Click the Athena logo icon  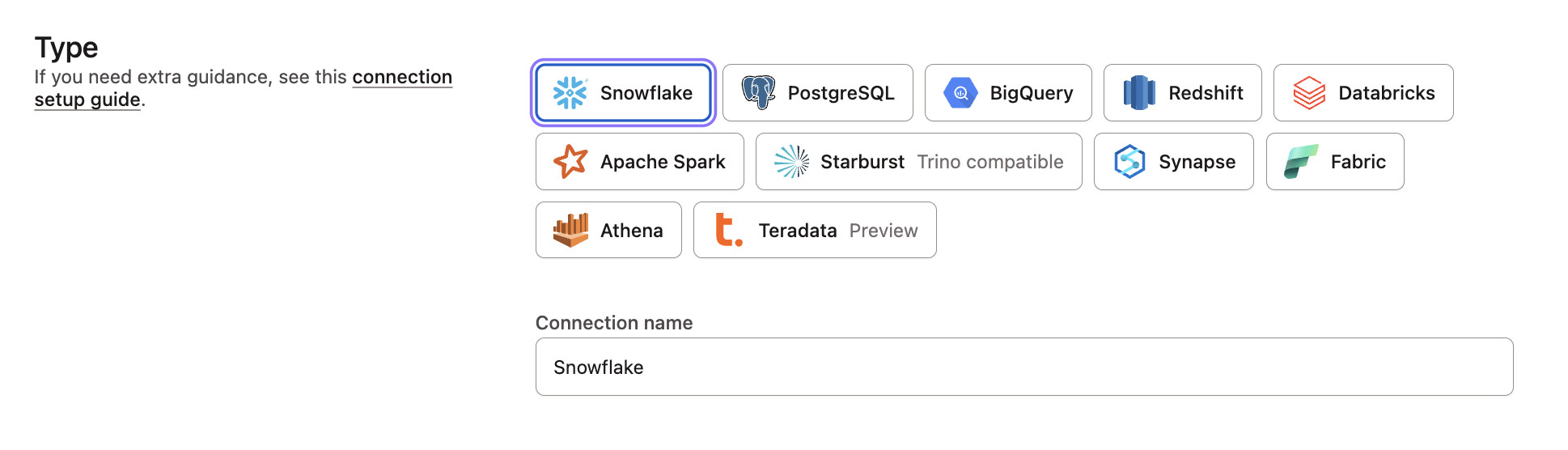pos(570,231)
